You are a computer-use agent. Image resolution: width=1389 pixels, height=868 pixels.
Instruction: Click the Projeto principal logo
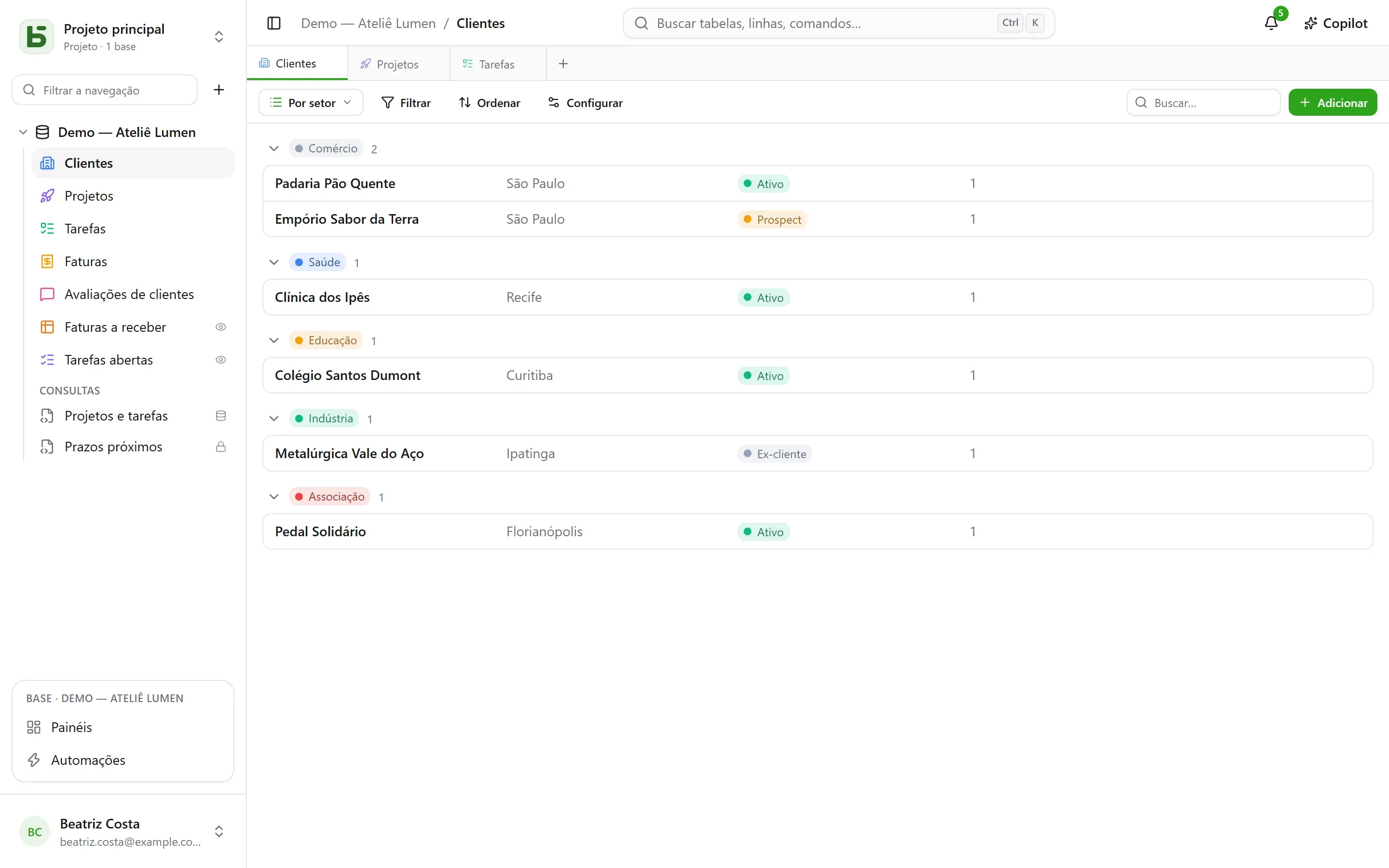click(37, 37)
